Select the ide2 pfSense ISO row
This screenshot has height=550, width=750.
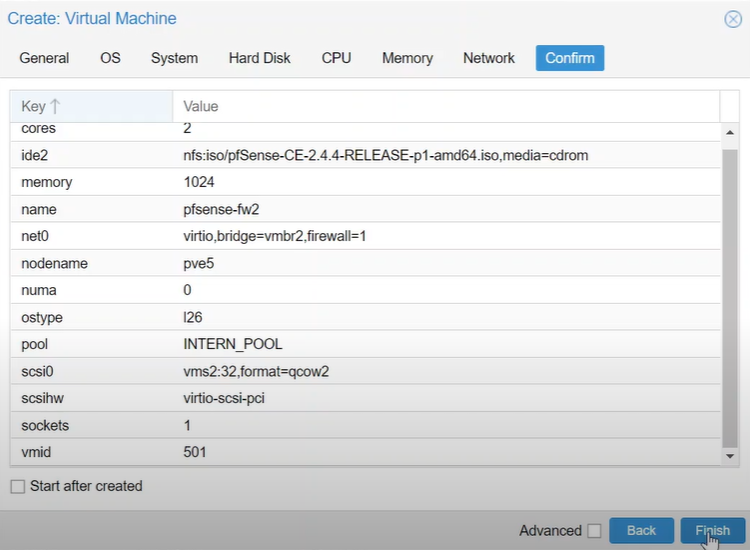point(365,155)
